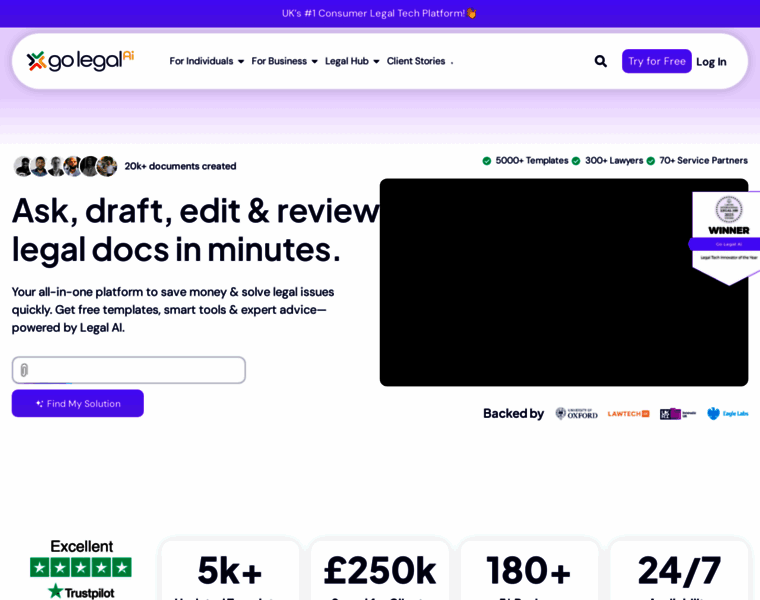
Task: Click the 24/7 stat card
Action: point(679,570)
